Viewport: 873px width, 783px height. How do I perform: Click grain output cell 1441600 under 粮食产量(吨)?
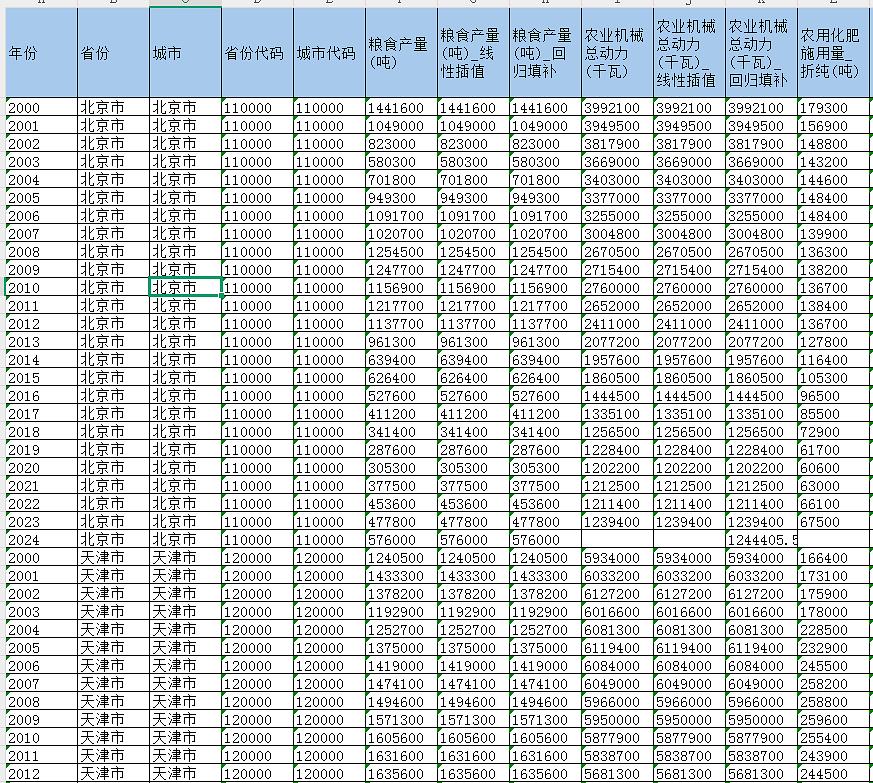pos(401,107)
